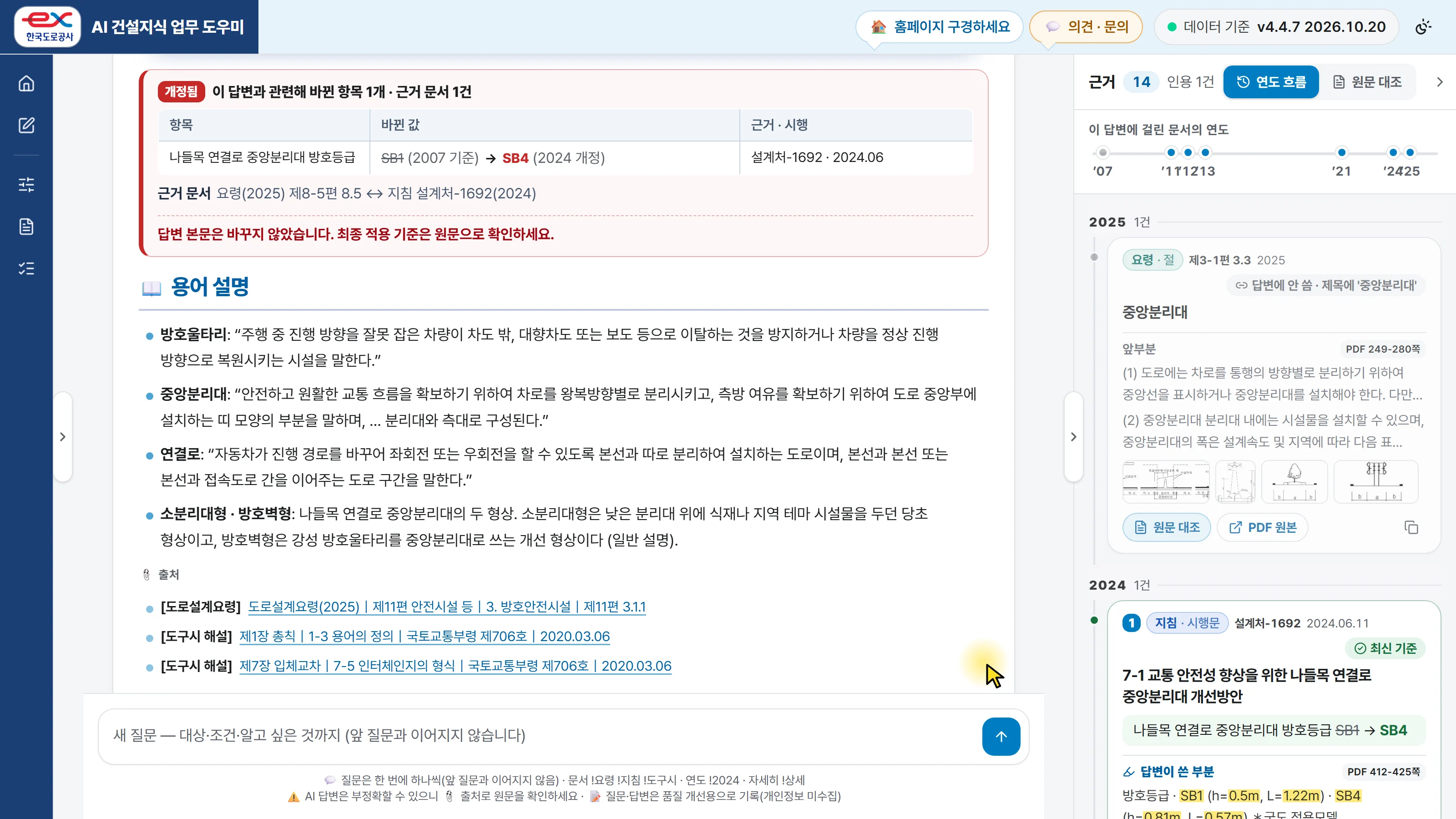Click the '21 timeline dot
Image resolution: width=1456 pixels, height=819 pixels.
pos(1341,152)
